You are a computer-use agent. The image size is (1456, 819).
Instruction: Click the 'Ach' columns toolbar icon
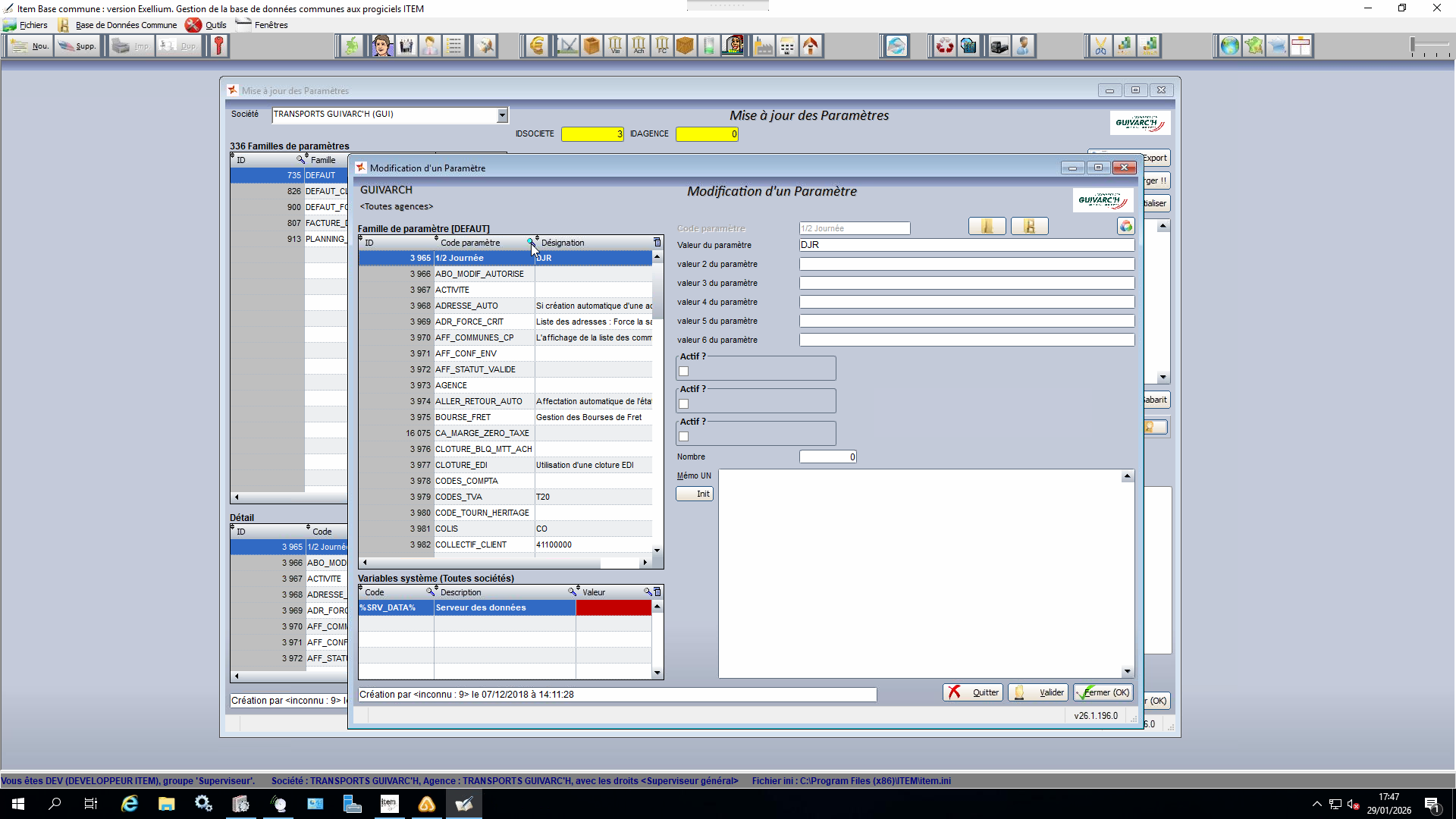click(x=639, y=46)
